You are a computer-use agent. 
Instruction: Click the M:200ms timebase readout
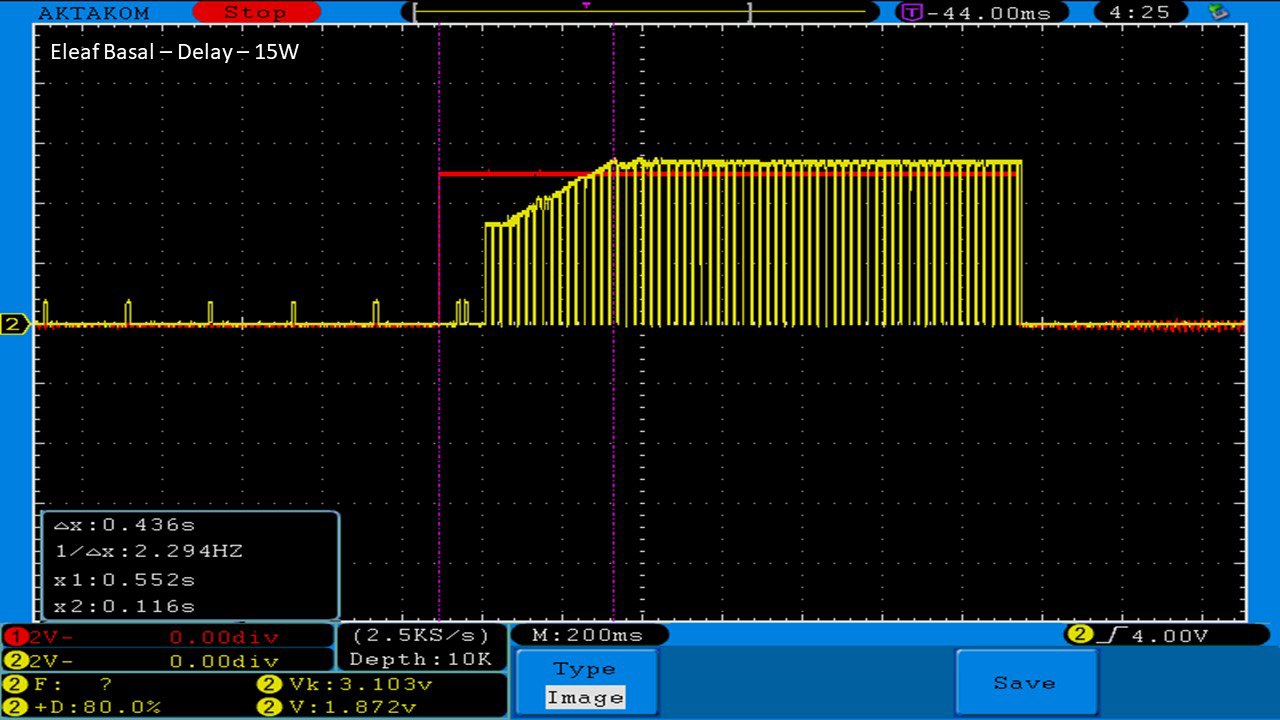(x=588, y=635)
